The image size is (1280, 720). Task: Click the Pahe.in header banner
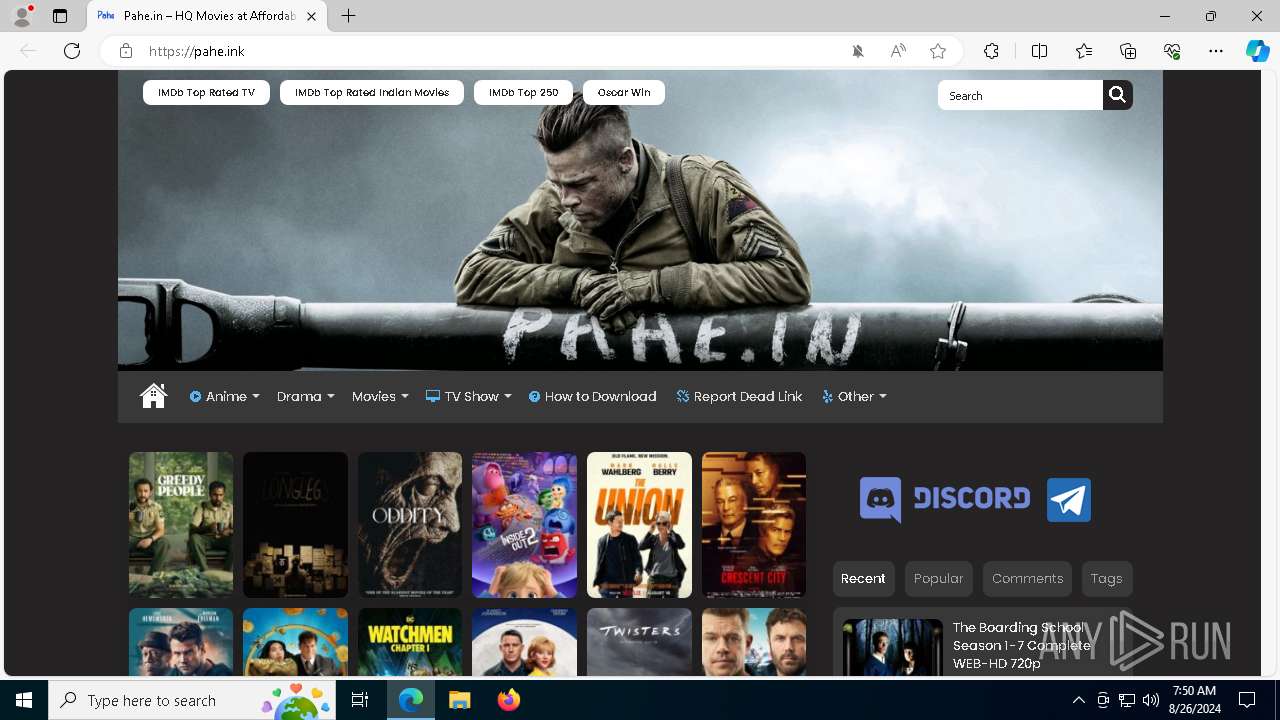640,220
